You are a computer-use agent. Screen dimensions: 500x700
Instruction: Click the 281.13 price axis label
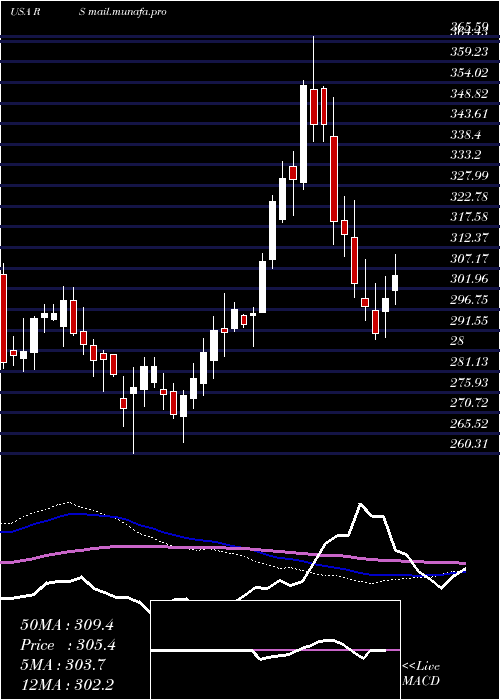pyautogui.click(x=469, y=362)
